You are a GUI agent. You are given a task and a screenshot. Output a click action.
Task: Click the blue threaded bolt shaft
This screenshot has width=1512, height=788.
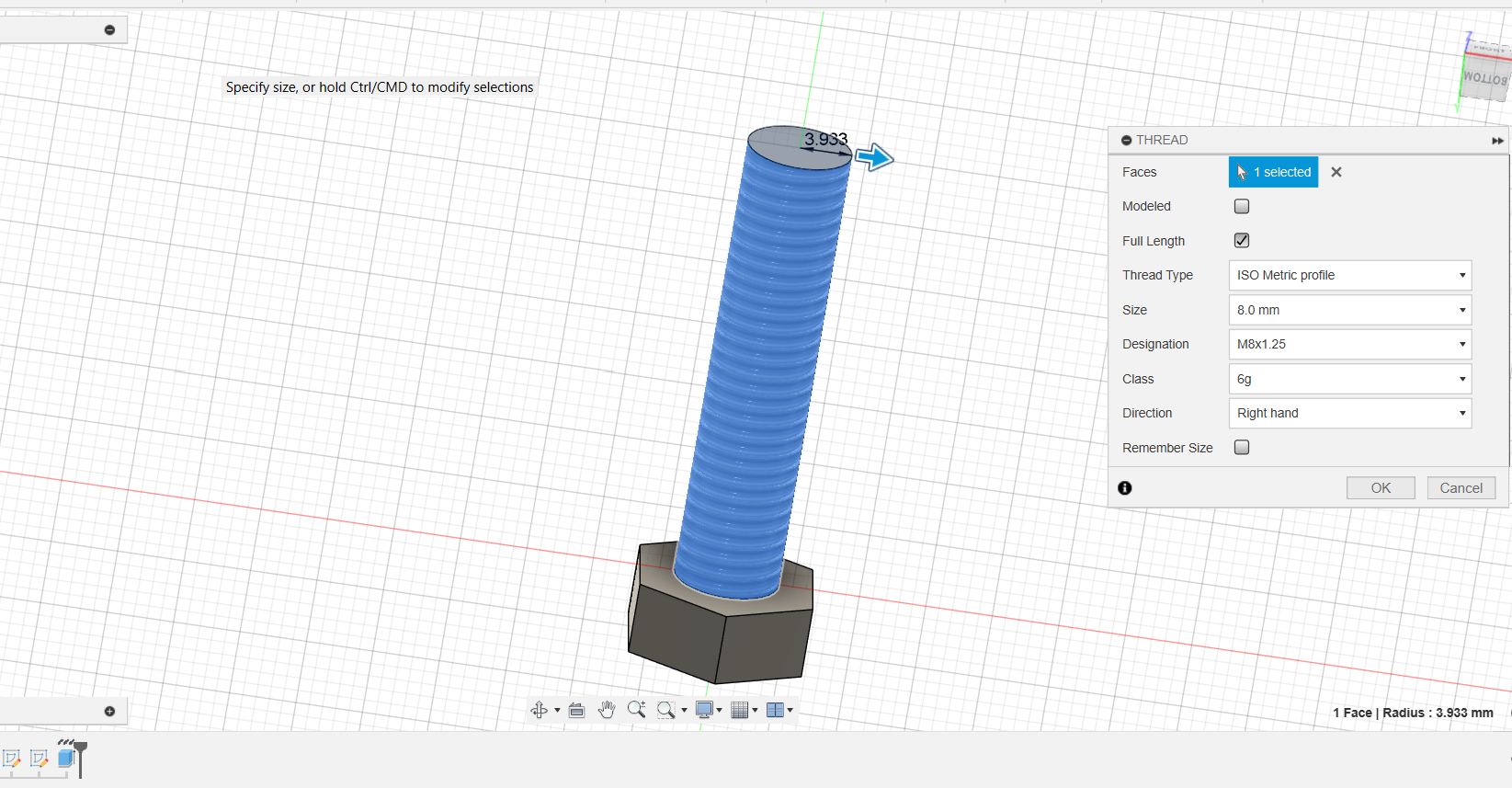[762, 368]
